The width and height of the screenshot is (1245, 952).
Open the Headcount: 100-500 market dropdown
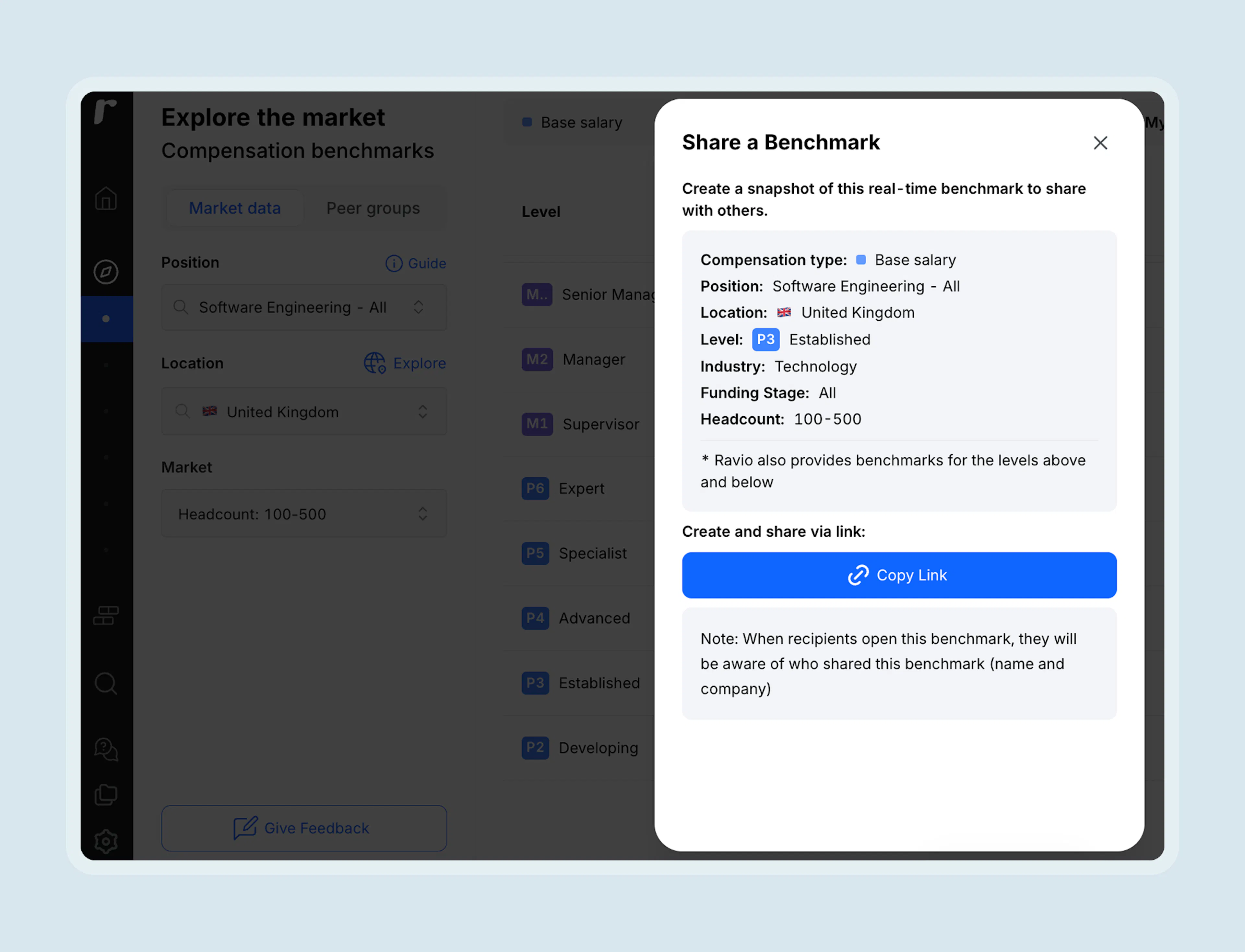coord(304,514)
